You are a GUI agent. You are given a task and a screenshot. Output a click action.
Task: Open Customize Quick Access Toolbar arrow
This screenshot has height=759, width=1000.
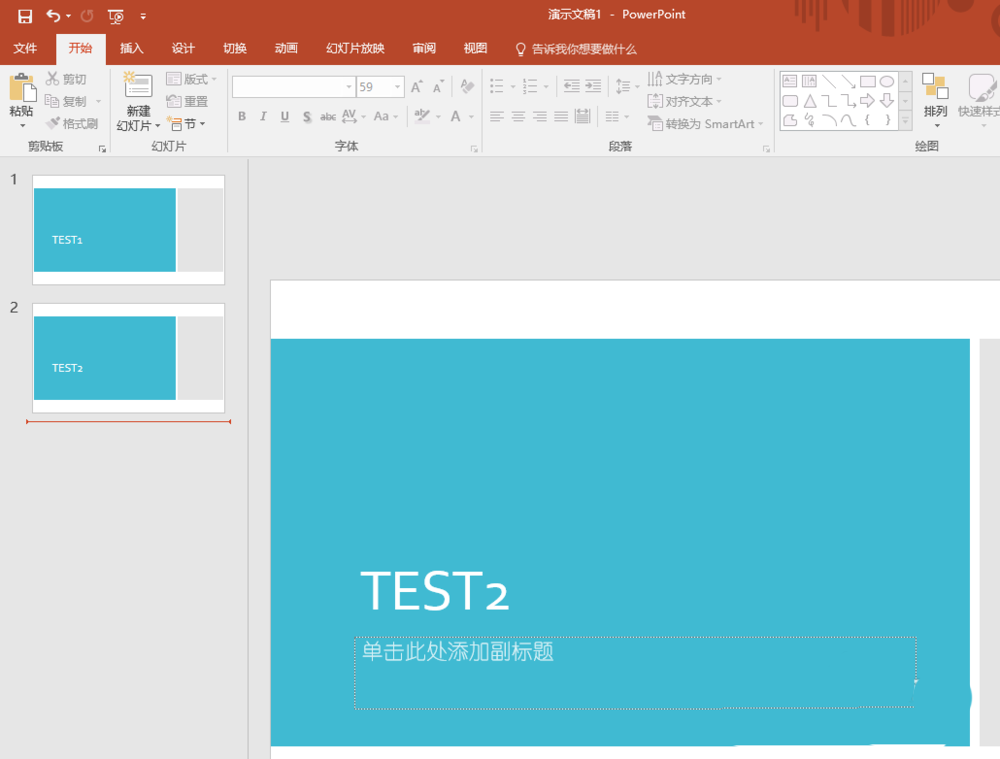click(143, 17)
